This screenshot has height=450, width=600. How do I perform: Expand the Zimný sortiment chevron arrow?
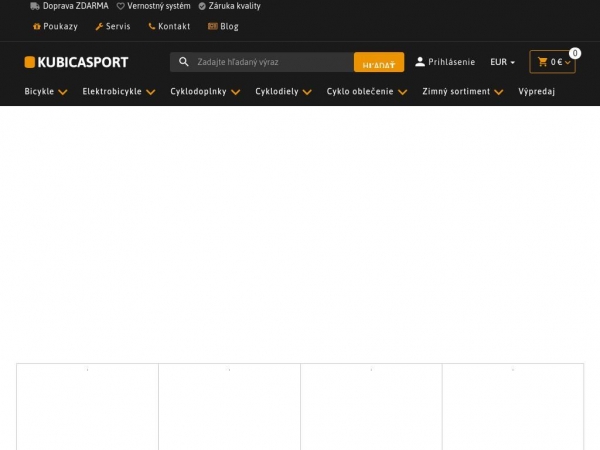[x=499, y=92]
